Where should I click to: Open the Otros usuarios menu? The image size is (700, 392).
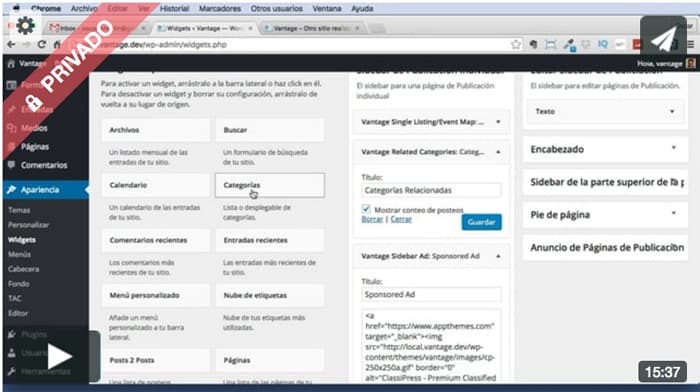276,8
